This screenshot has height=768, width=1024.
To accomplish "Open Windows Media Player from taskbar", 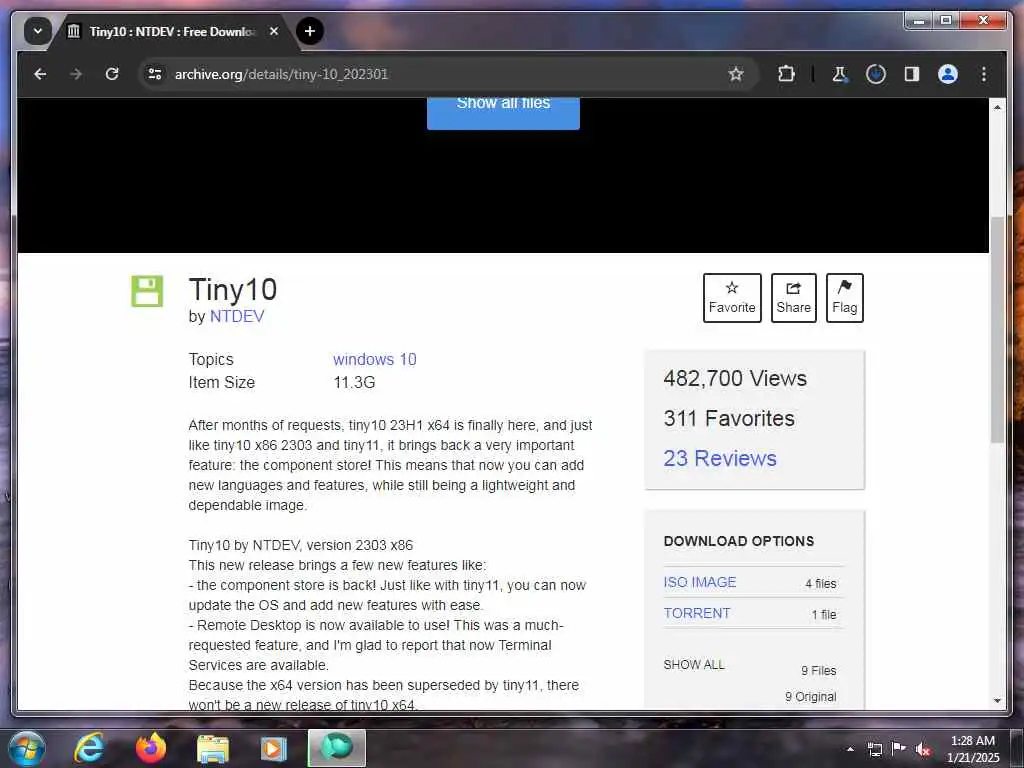I will [x=274, y=748].
